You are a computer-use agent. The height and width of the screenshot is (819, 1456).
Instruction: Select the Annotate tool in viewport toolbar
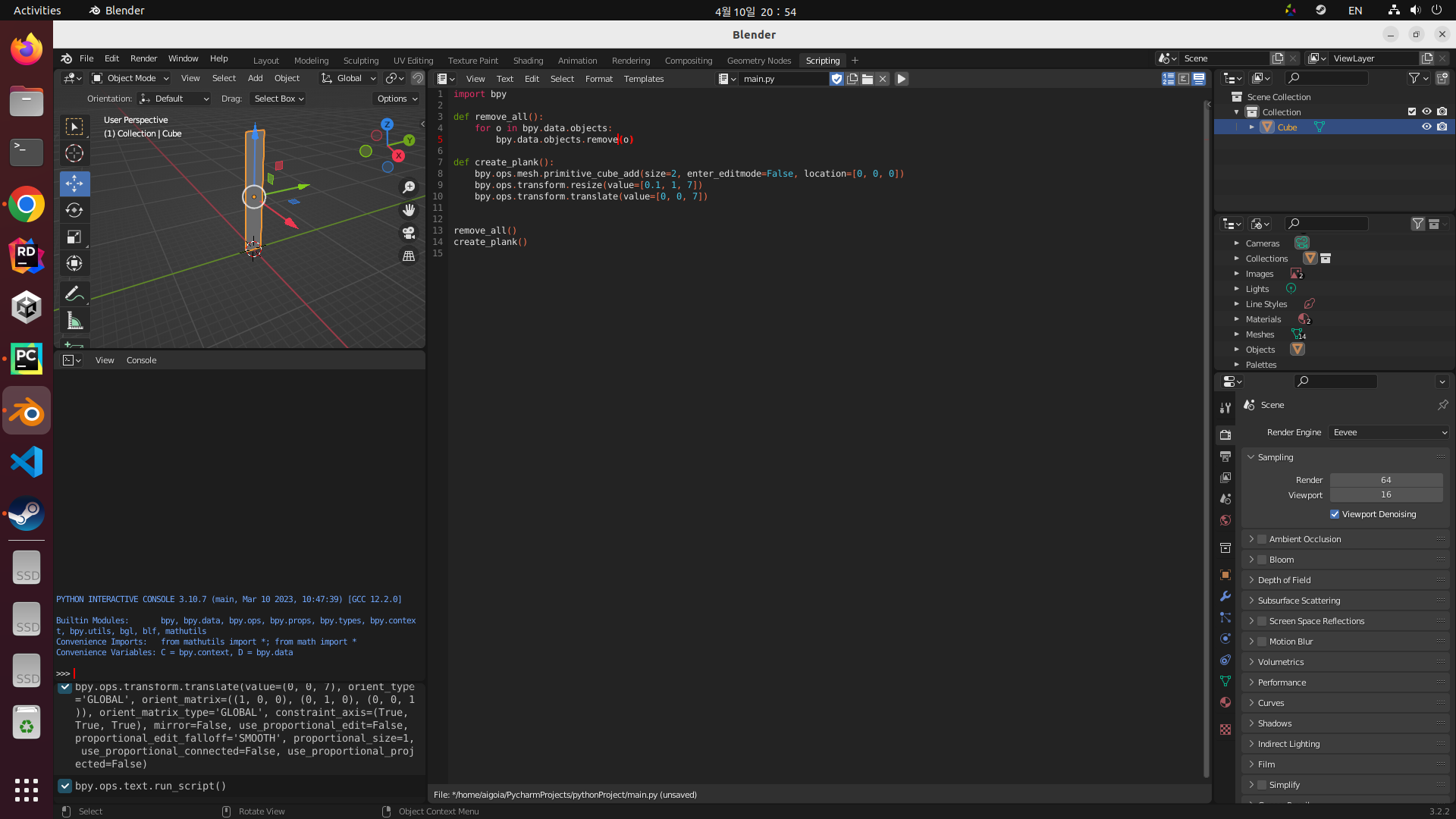[74, 294]
